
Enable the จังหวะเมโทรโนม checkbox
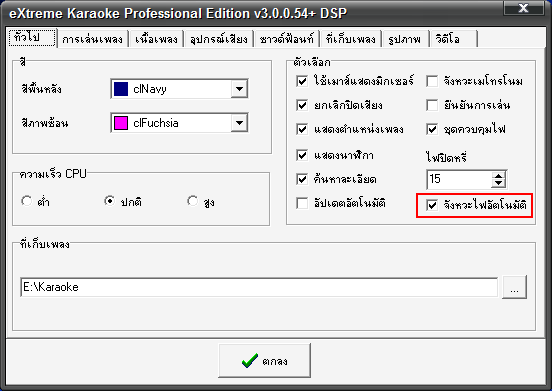pyautogui.click(x=432, y=81)
